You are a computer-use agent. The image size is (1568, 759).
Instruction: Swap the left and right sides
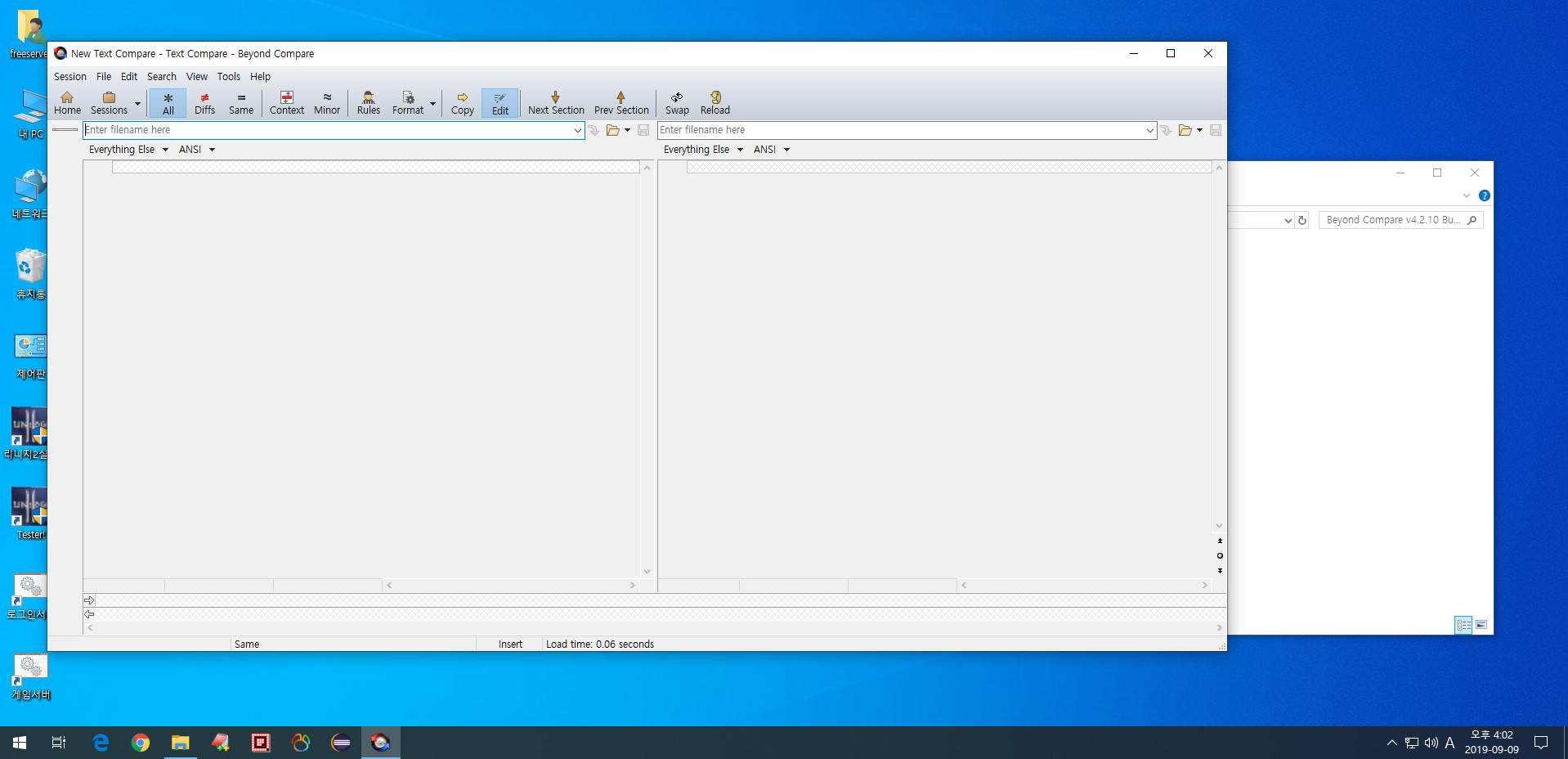[x=677, y=103]
